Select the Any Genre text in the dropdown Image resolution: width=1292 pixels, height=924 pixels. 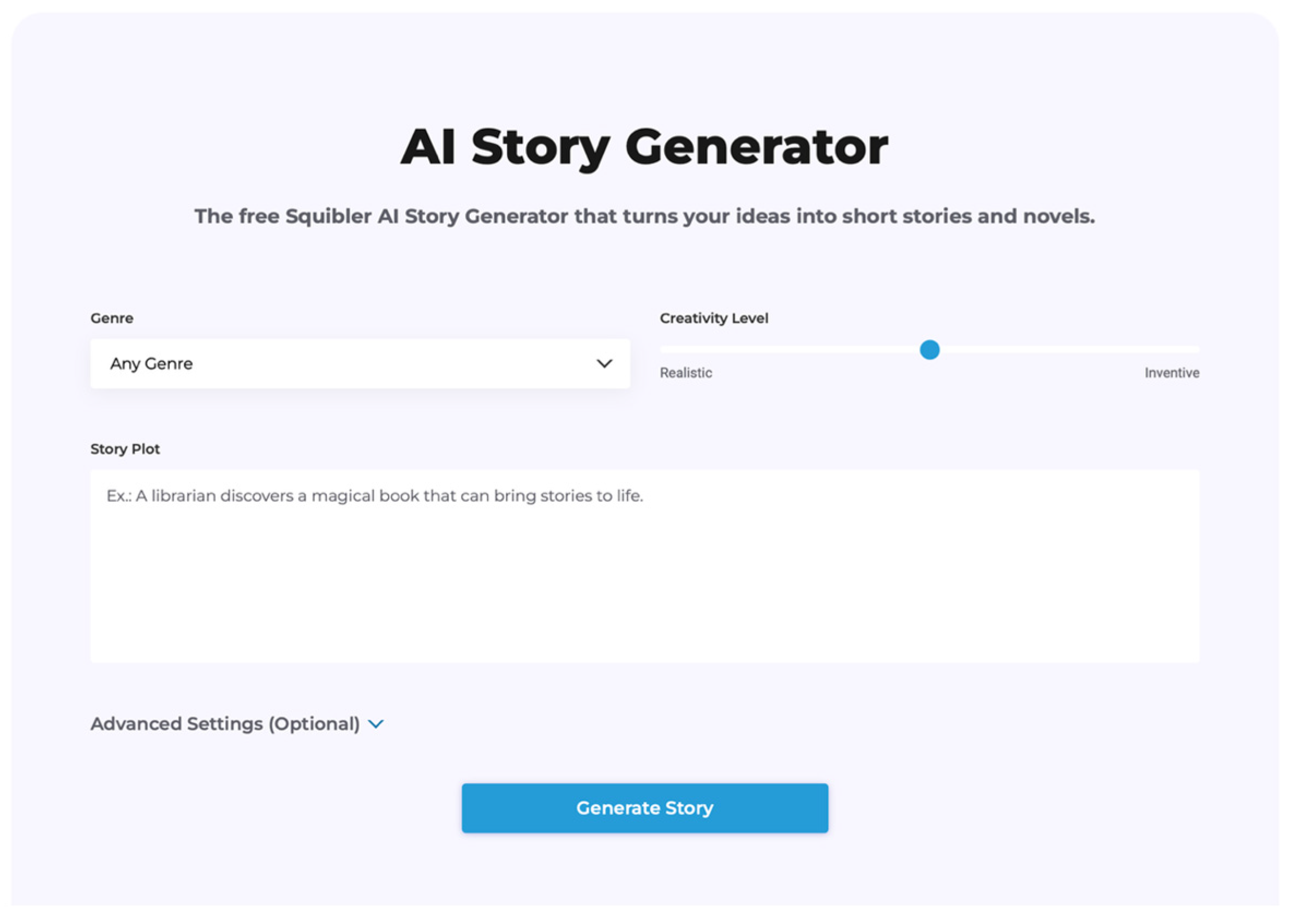coord(151,364)
